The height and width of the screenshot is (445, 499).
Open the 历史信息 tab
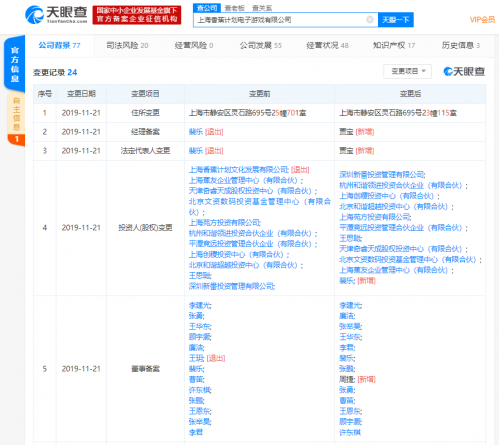460,45
